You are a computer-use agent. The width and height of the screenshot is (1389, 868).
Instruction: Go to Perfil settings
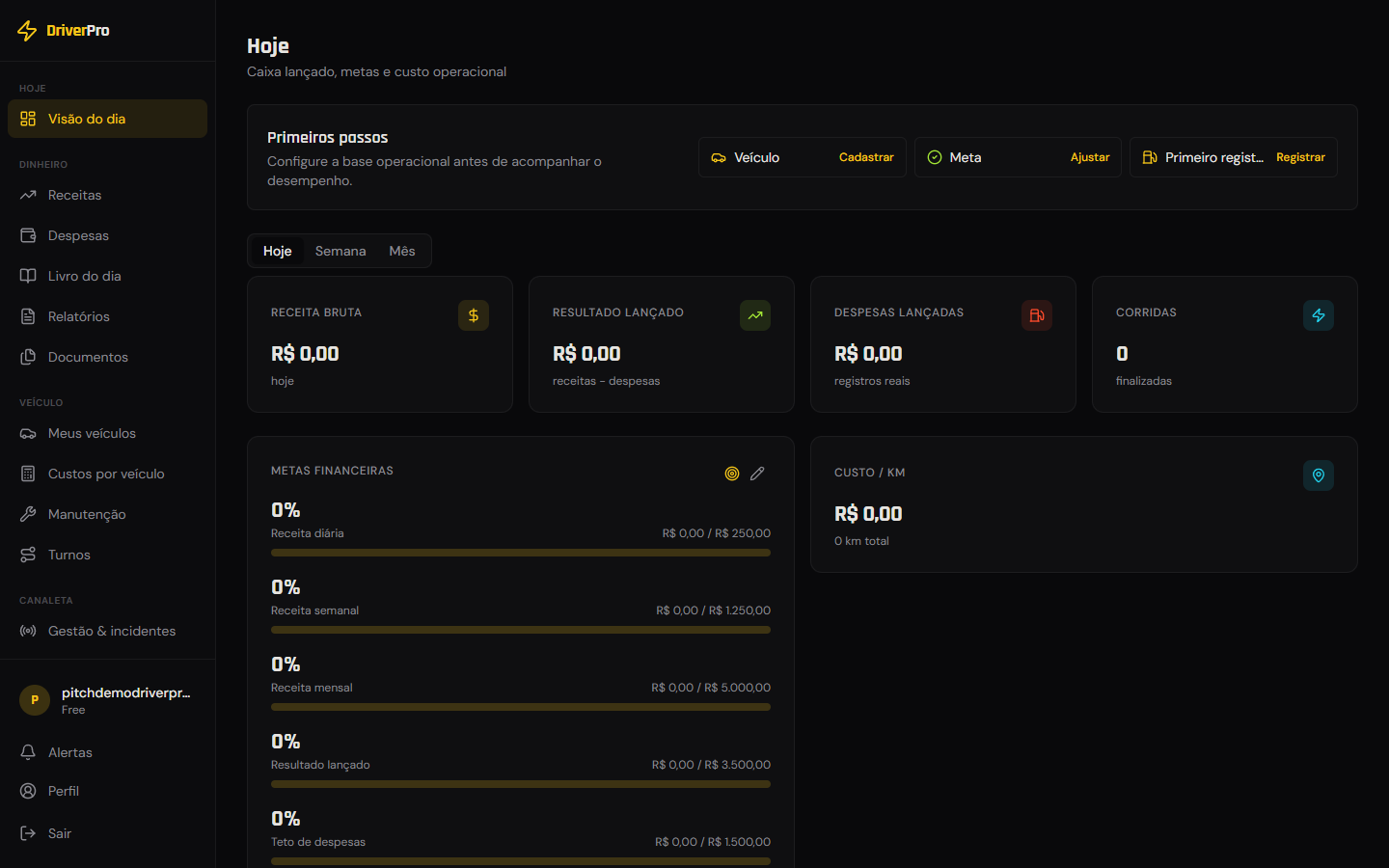pos(107,791)
